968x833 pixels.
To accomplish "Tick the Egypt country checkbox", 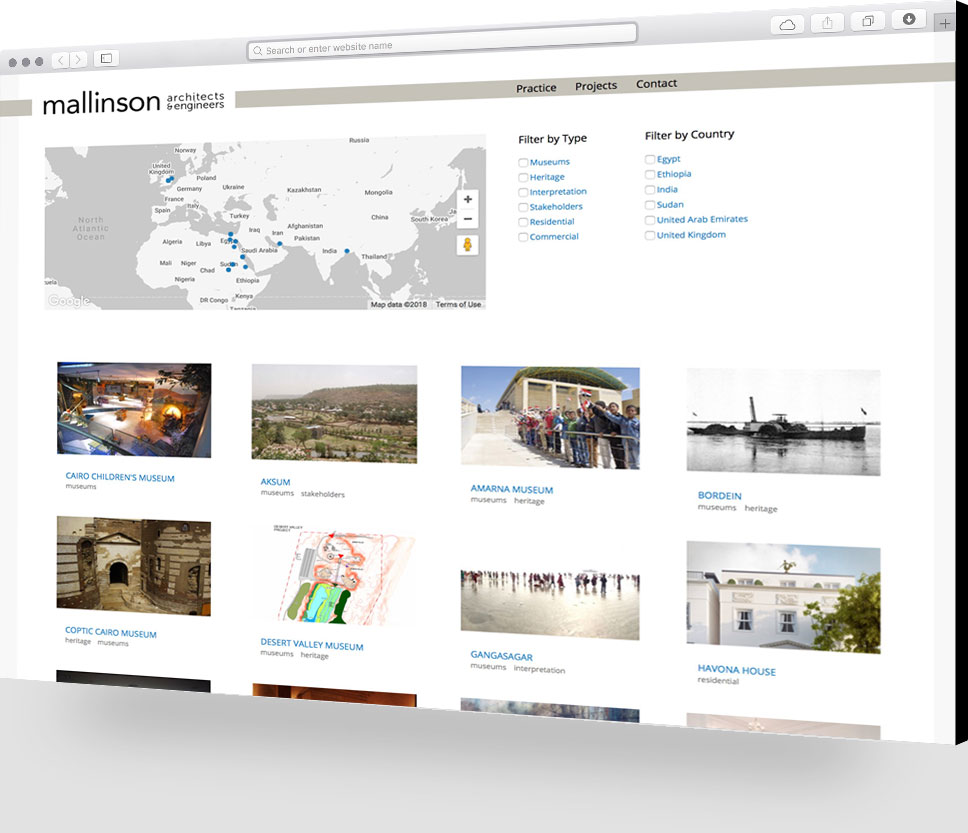I will click(650, 159).
